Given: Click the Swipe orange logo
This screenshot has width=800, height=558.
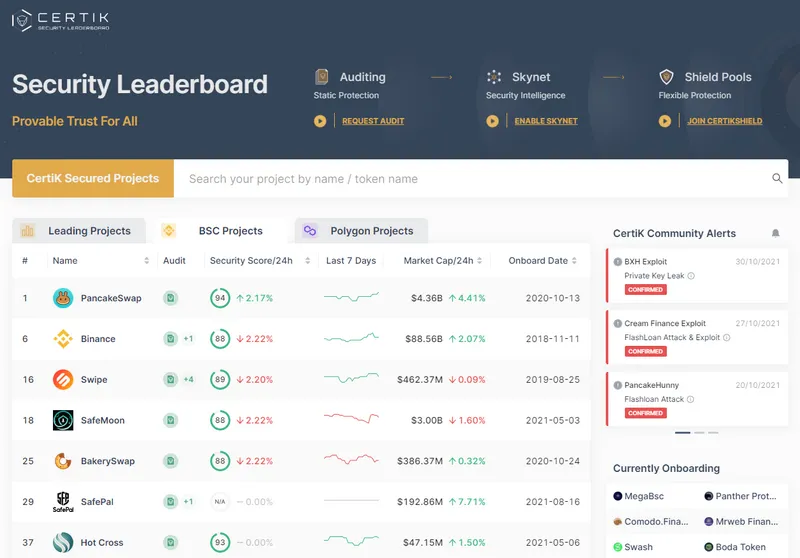Looking at the screenshot, I should pyautogui.click(x=63, y=379).
